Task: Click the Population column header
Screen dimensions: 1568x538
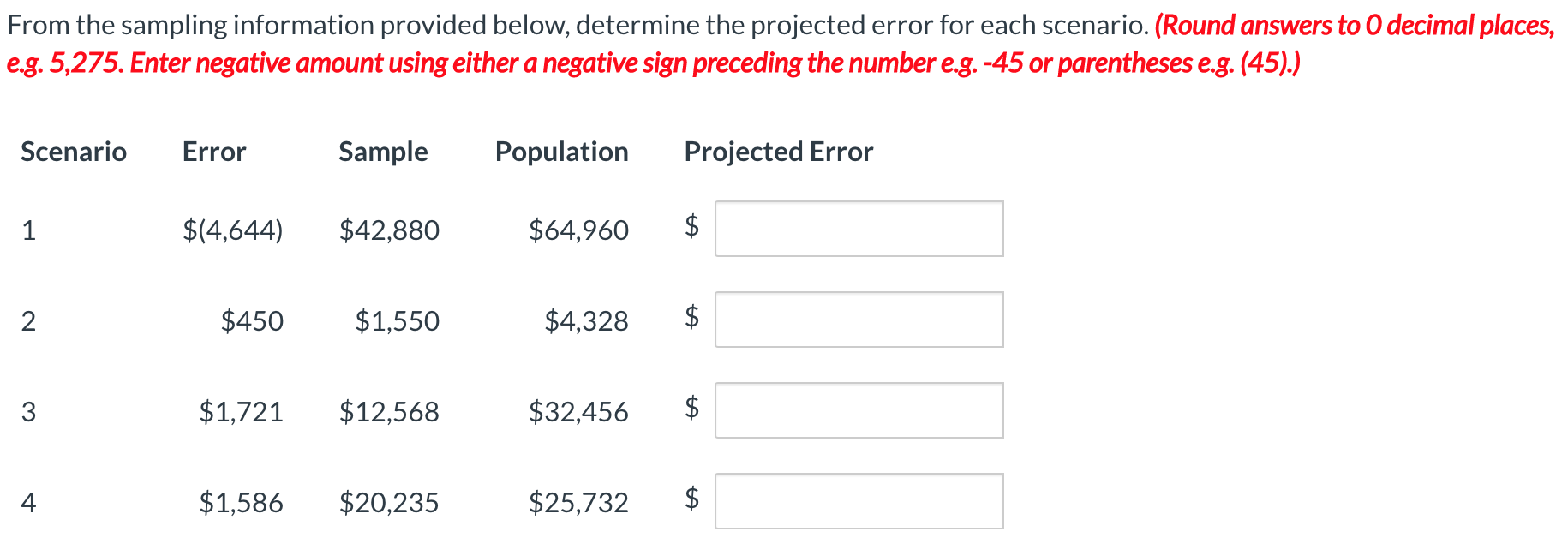Action: [x=561, y=152]
